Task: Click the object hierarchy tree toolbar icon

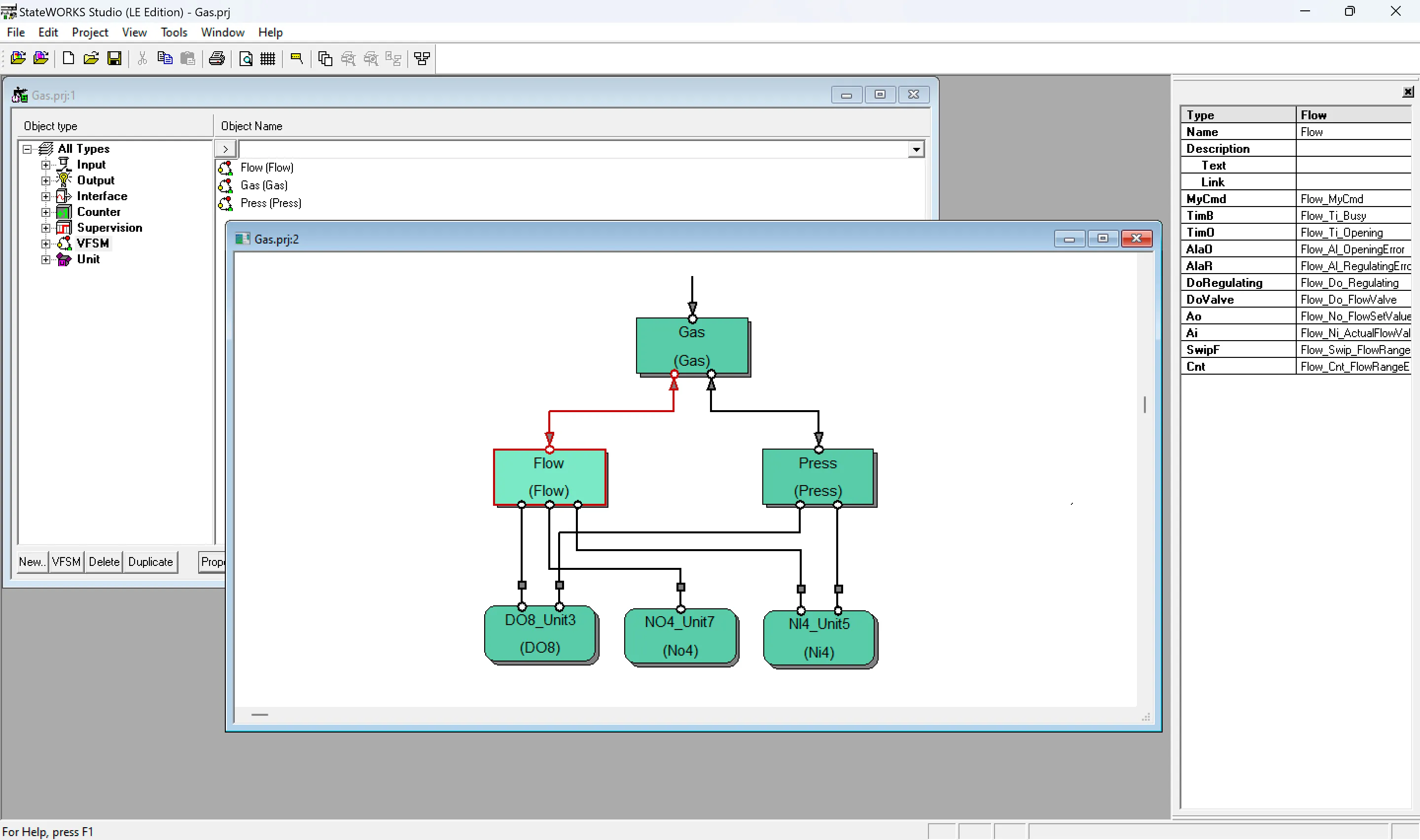Action: click(422, 58)
